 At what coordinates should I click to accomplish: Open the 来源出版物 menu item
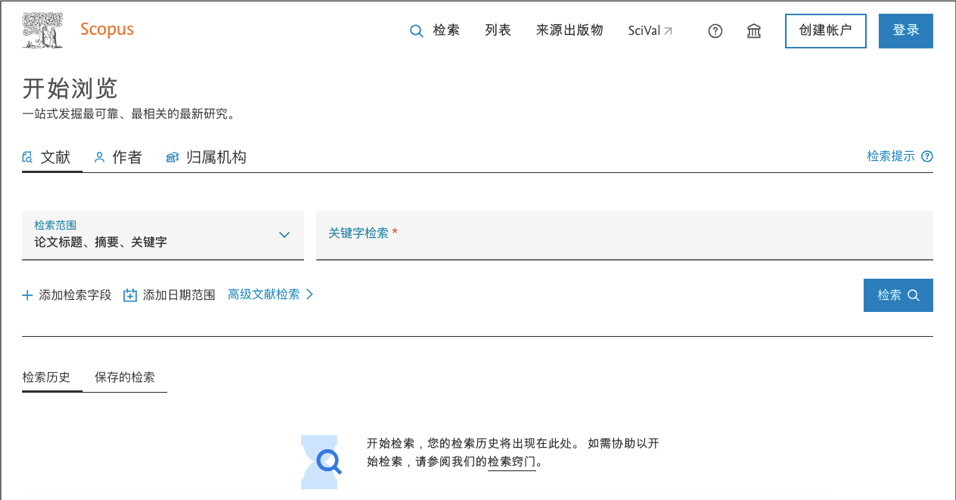[569, 31]
